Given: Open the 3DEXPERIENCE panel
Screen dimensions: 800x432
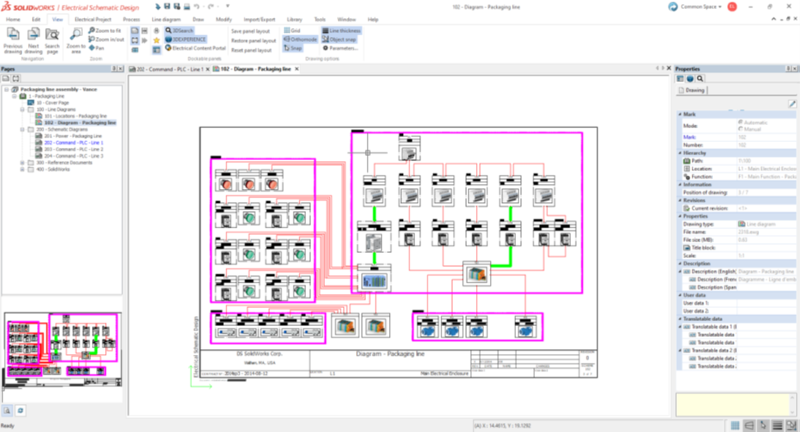Looking at the screenshot, I should [186, 39].
